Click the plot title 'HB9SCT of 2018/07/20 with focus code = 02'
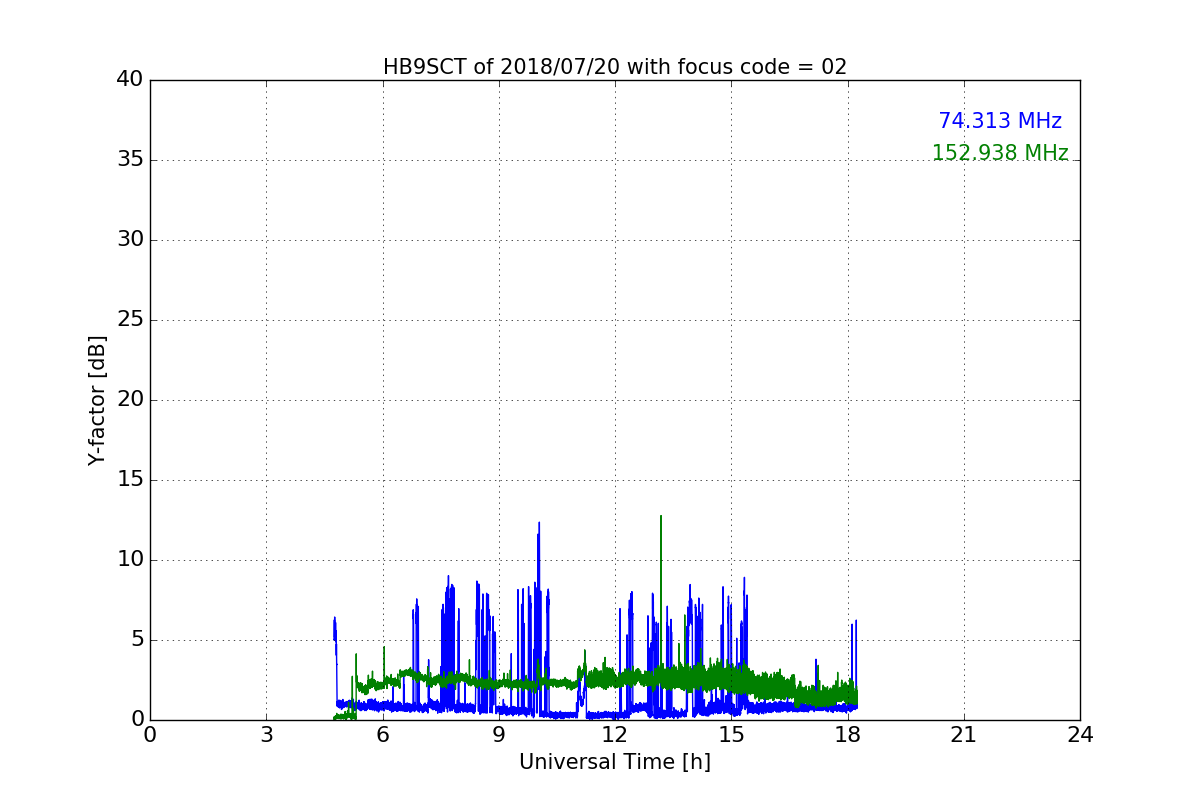This screenshot has height=800, width=1200. [x=615, y=67]
